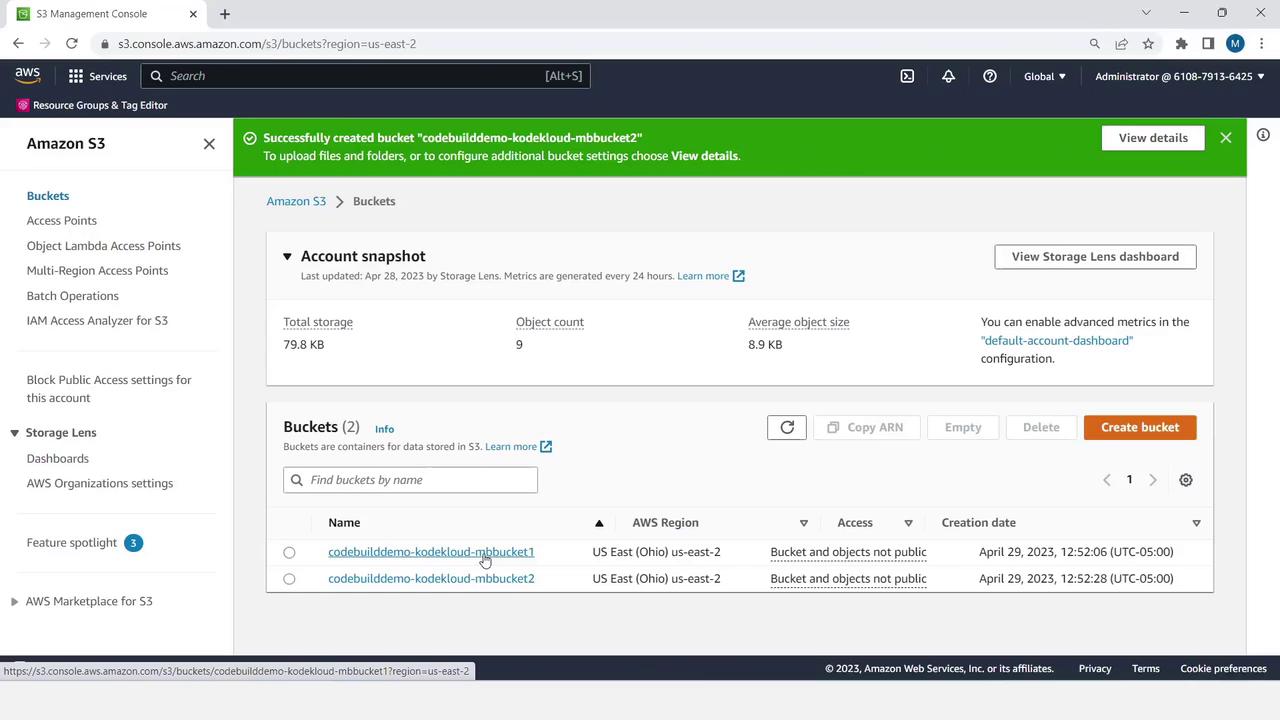Click the Amazon S3 breadcrumb link

pyautogui.click(x=296, y=201)
